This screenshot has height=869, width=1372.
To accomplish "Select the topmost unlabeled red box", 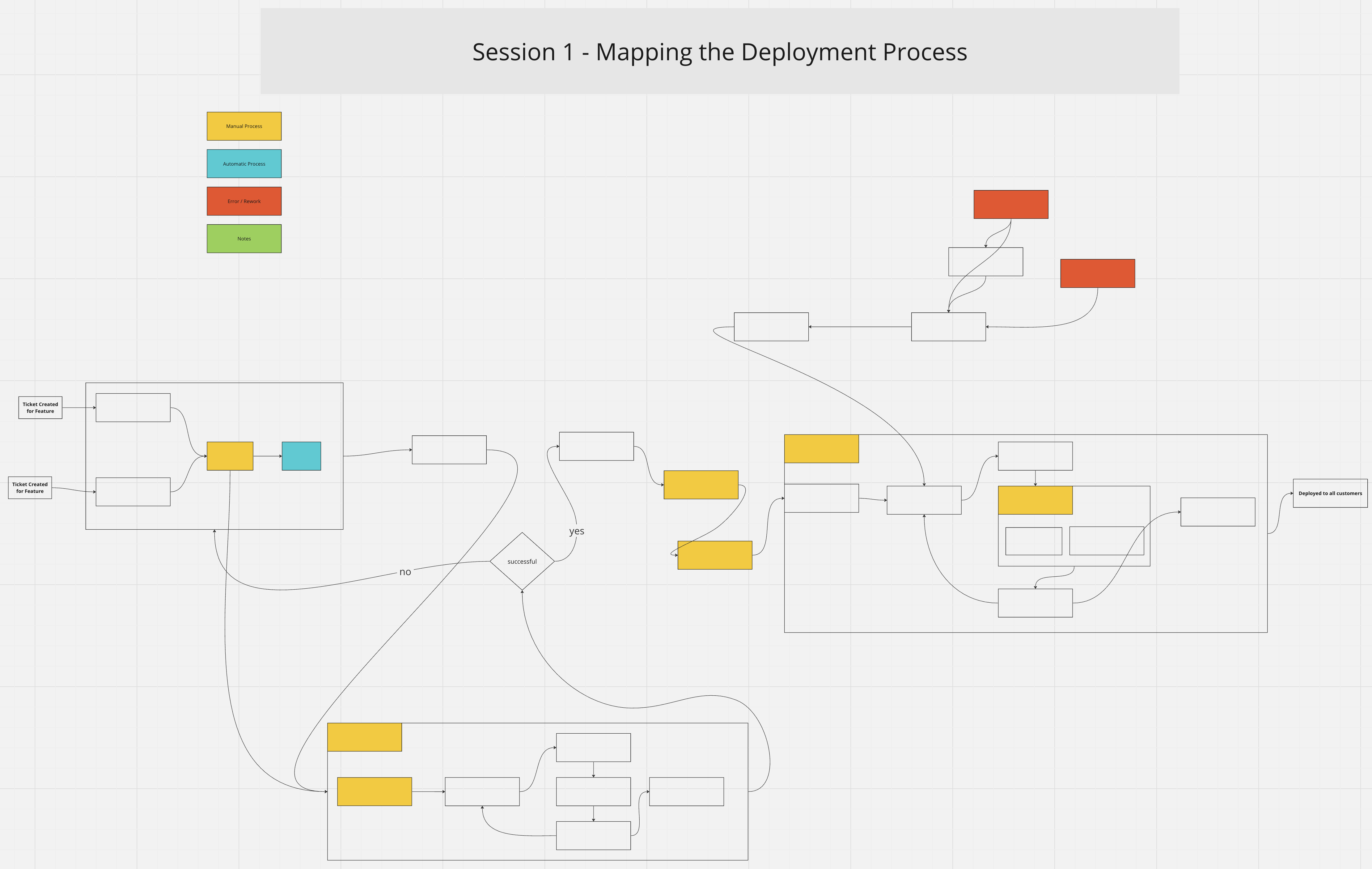I will coord(1011,205).
